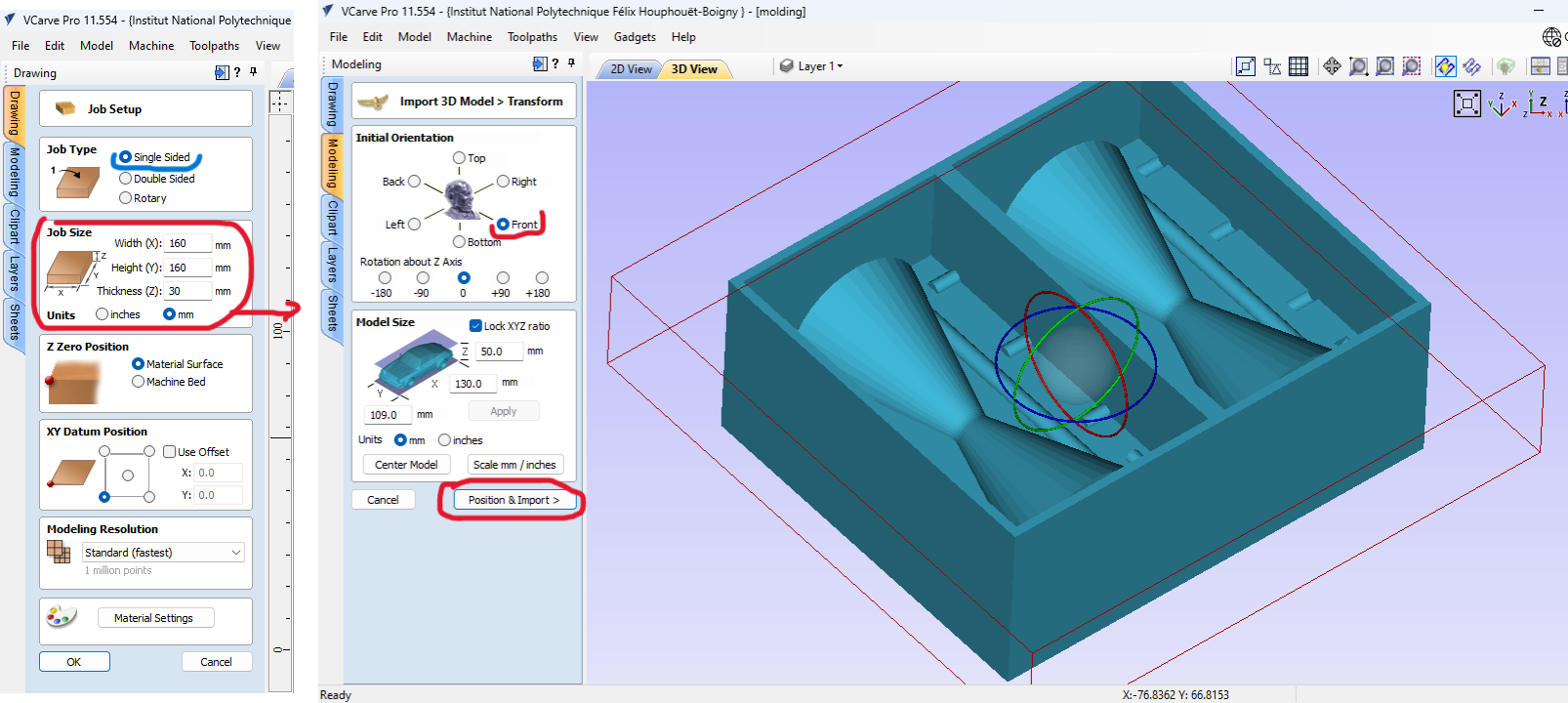Image resolution: width=1568 pixels, height=703 pixels.
Task: Open the Layers side tab in left window
Action: pyautogui.click(x=14, y=272)
